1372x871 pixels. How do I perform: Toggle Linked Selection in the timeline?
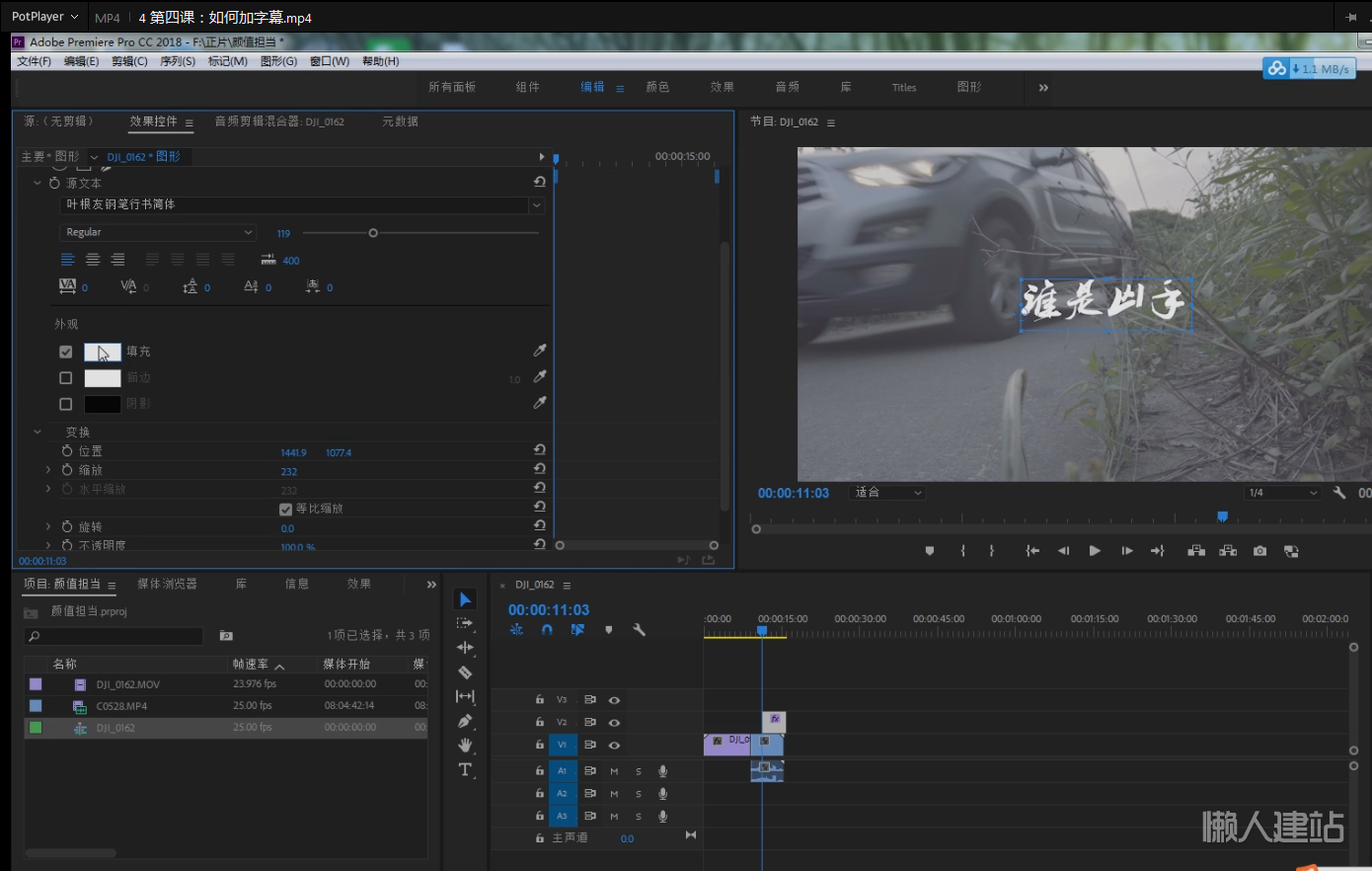(577, 630)
